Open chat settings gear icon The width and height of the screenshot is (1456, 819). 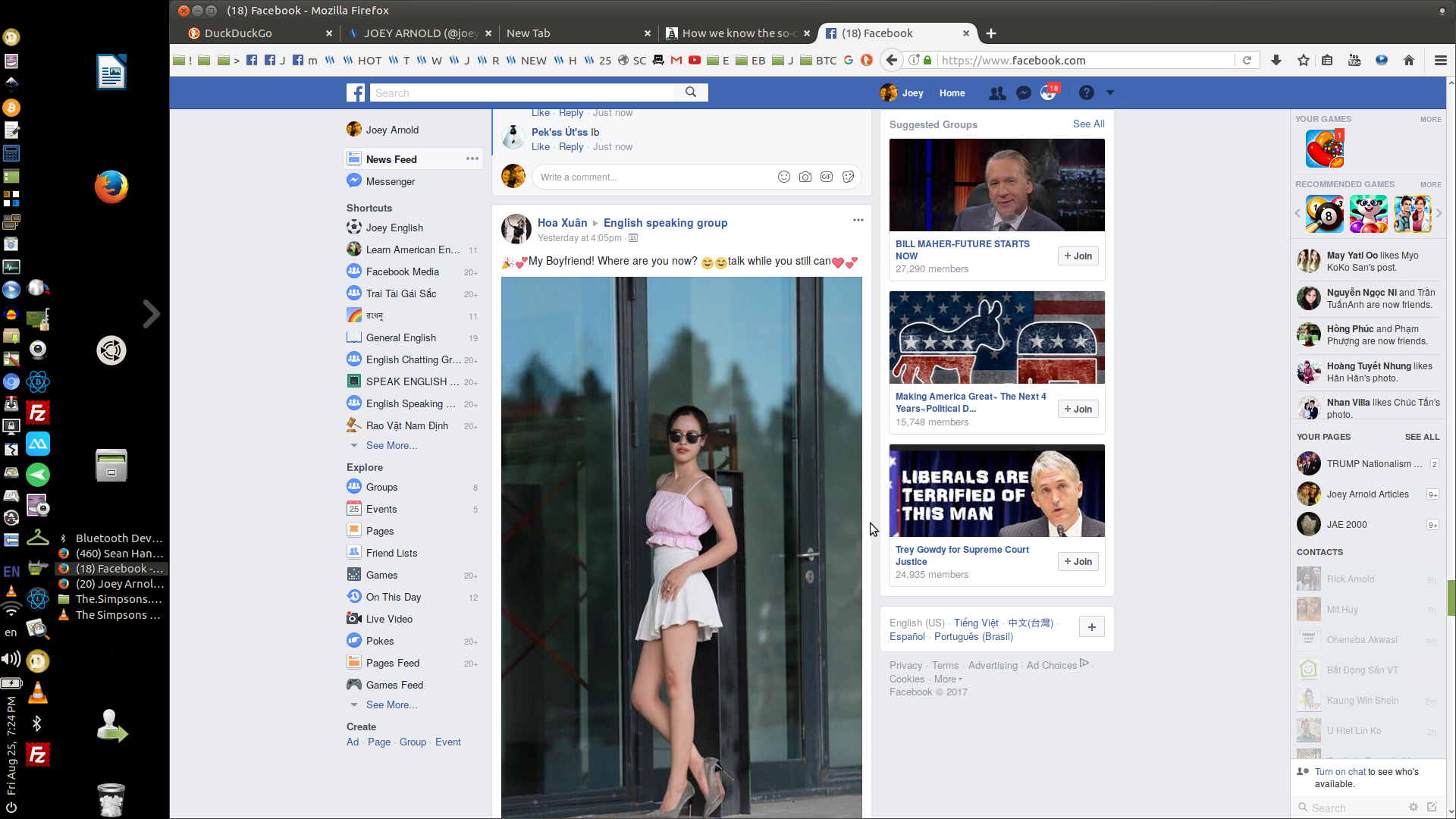point(1414,807)
